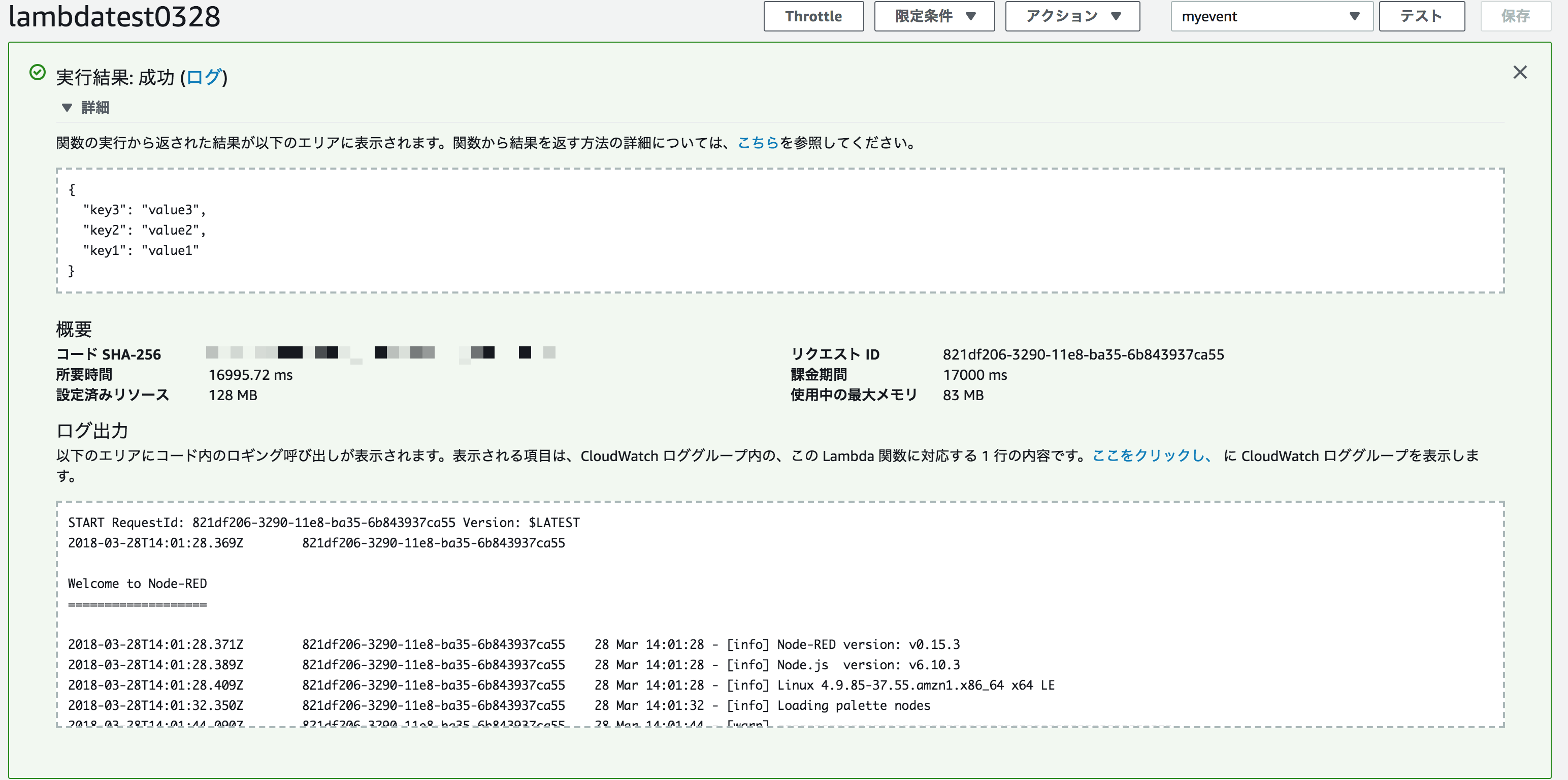The width and height of the screenshot is (1568, 780).
Task: Click the request ID value in summary
Action: [1083, 354]
